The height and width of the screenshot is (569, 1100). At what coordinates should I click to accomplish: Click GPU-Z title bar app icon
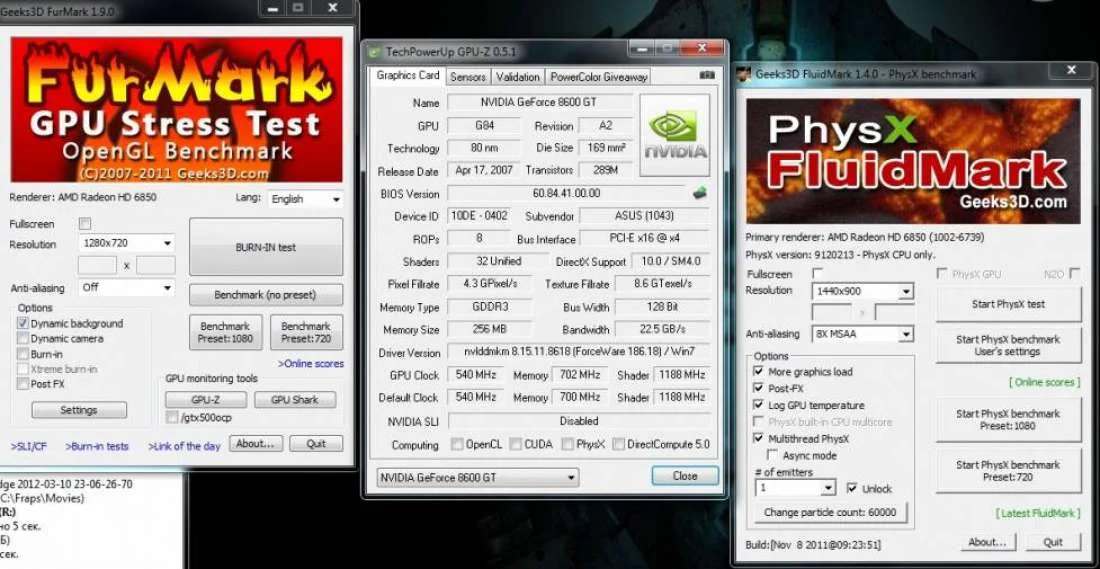(x=375, y=52)
